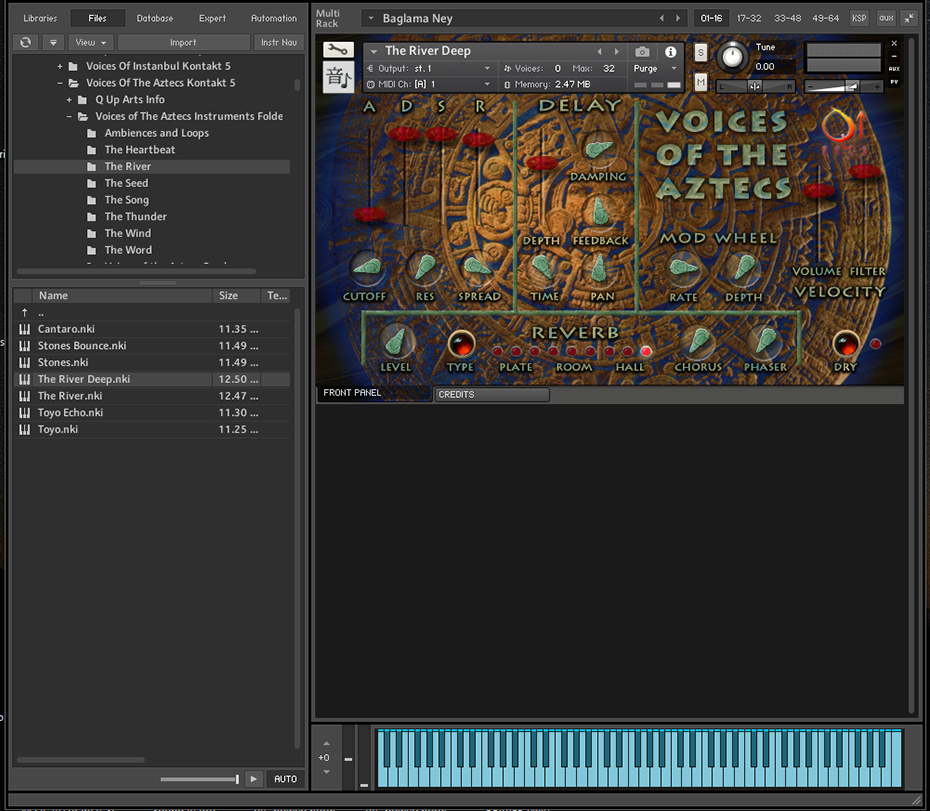930x811 pixels.
Task: Select the previous instrument preset arrow for The River Deep
Action: click(600, 52)
